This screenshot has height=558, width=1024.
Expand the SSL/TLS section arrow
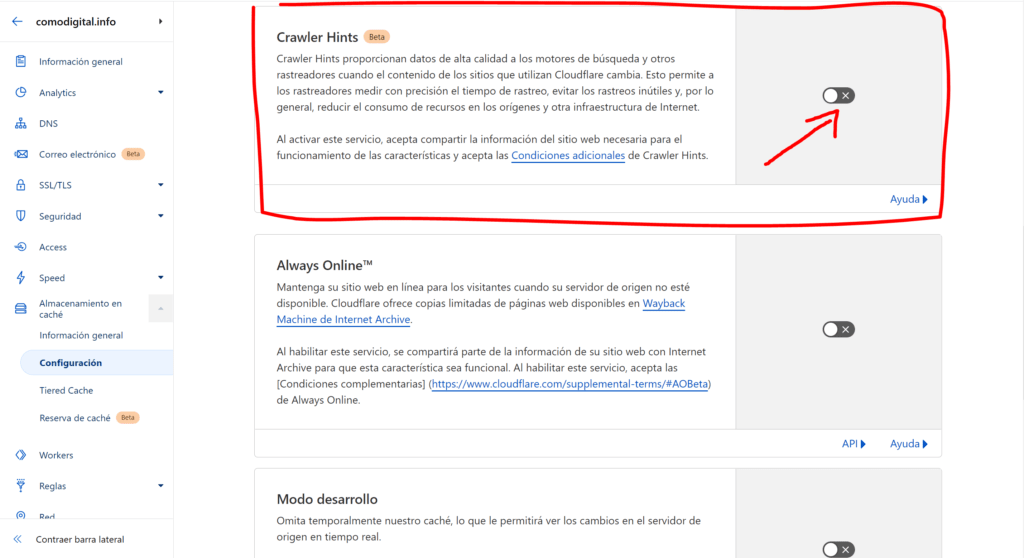pos(161,185)
